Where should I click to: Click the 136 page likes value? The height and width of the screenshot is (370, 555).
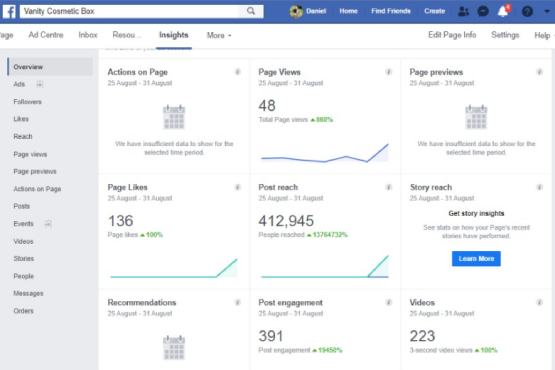point(121,221)
